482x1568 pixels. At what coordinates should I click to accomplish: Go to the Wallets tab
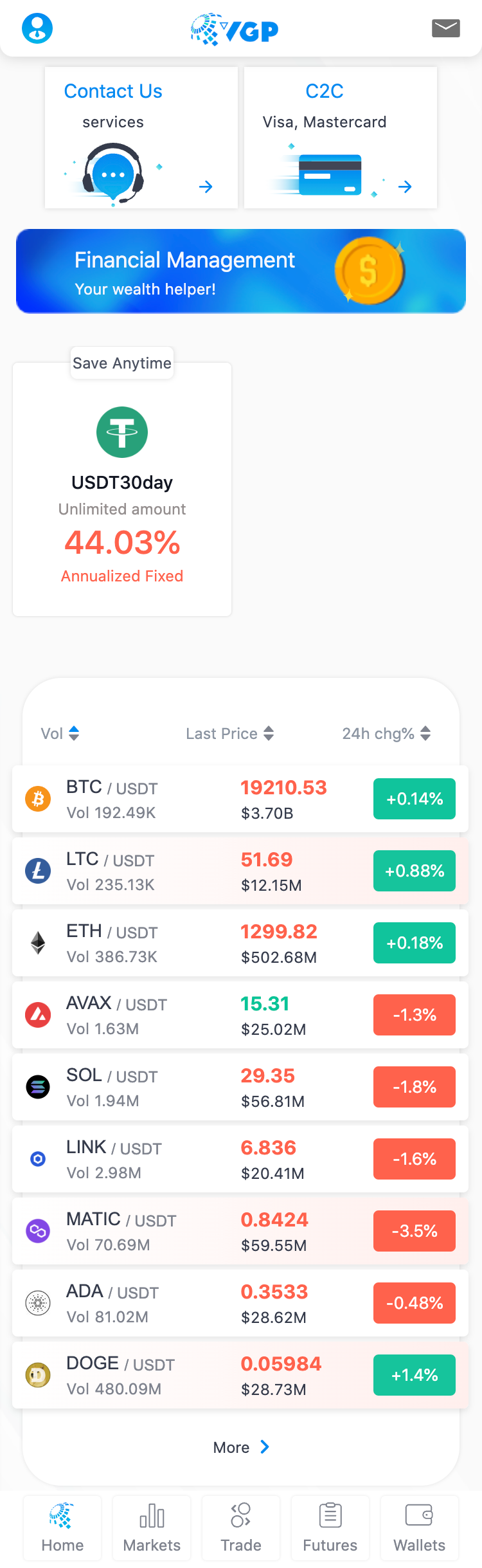[x=419, y=1527]
